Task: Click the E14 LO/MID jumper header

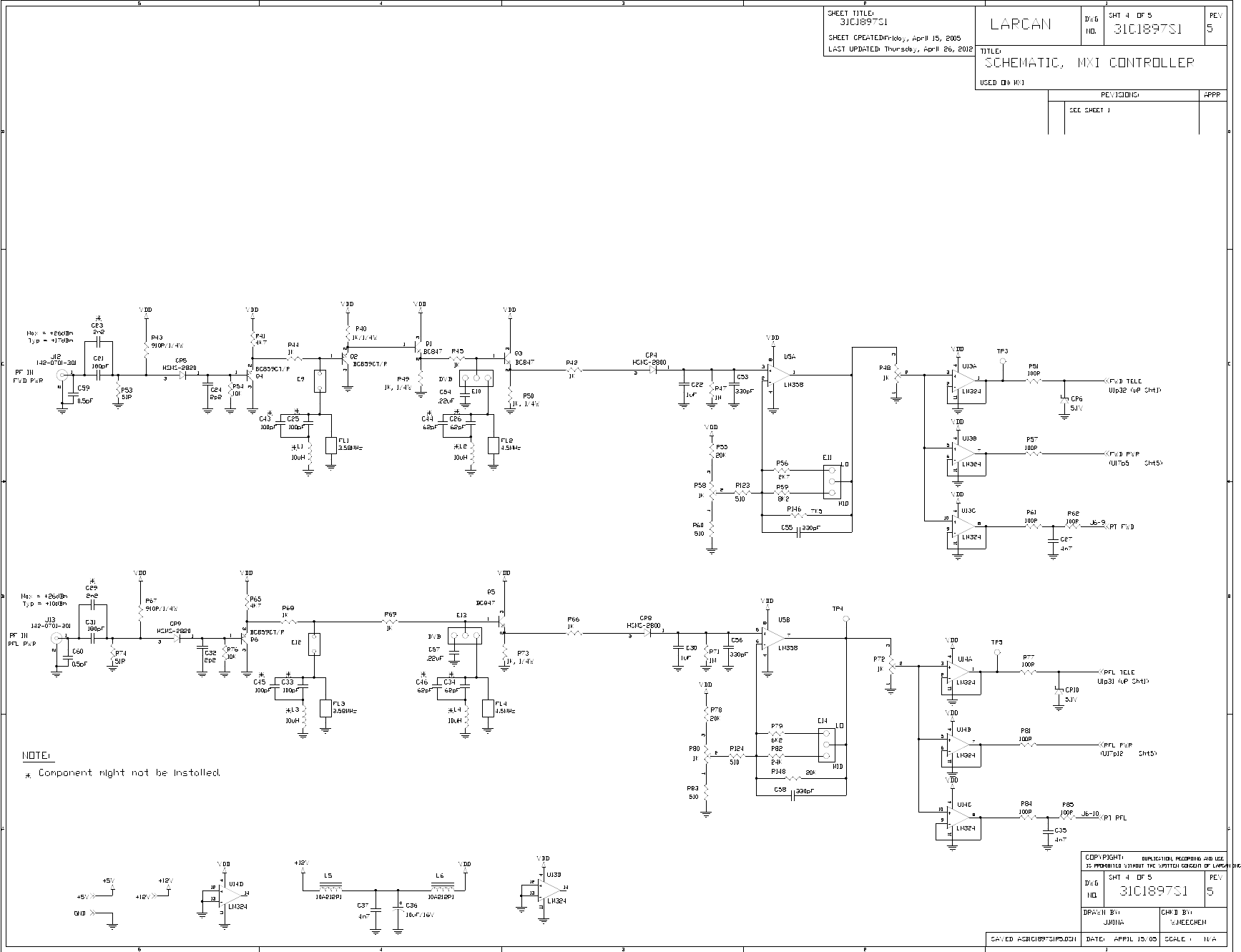Action: coord(825,746)
